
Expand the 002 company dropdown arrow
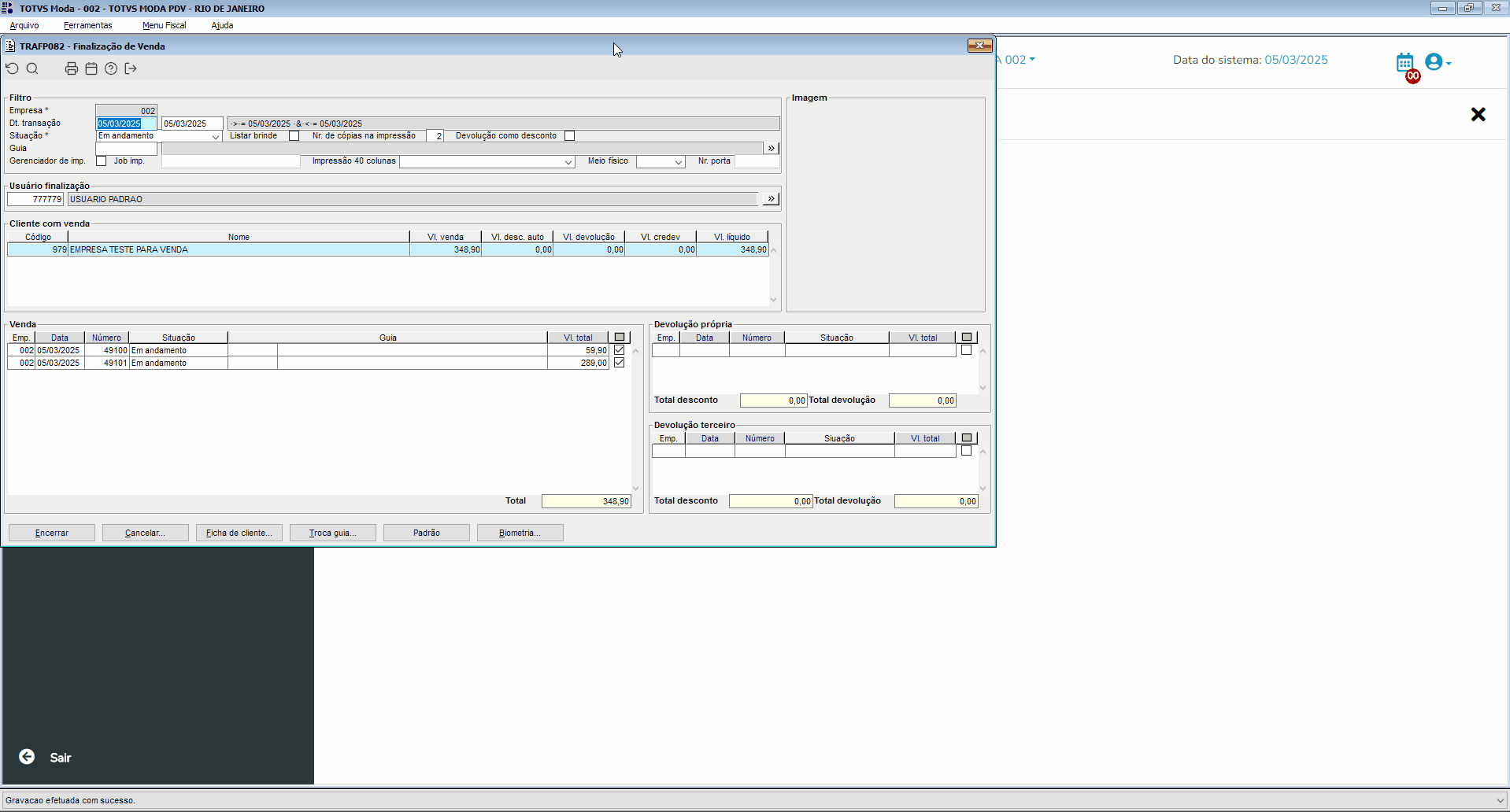point(1032,60)
